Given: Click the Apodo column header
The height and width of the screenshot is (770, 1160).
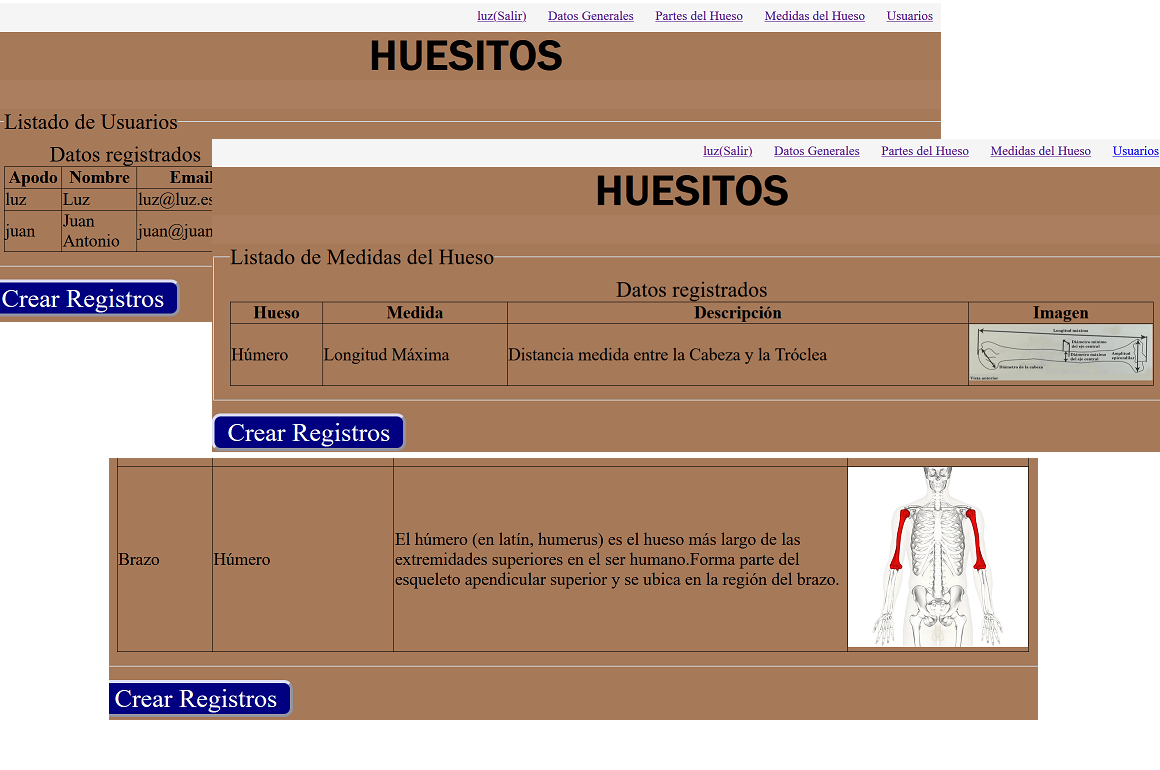Looking at the screenshot, I should click(32, 177).
